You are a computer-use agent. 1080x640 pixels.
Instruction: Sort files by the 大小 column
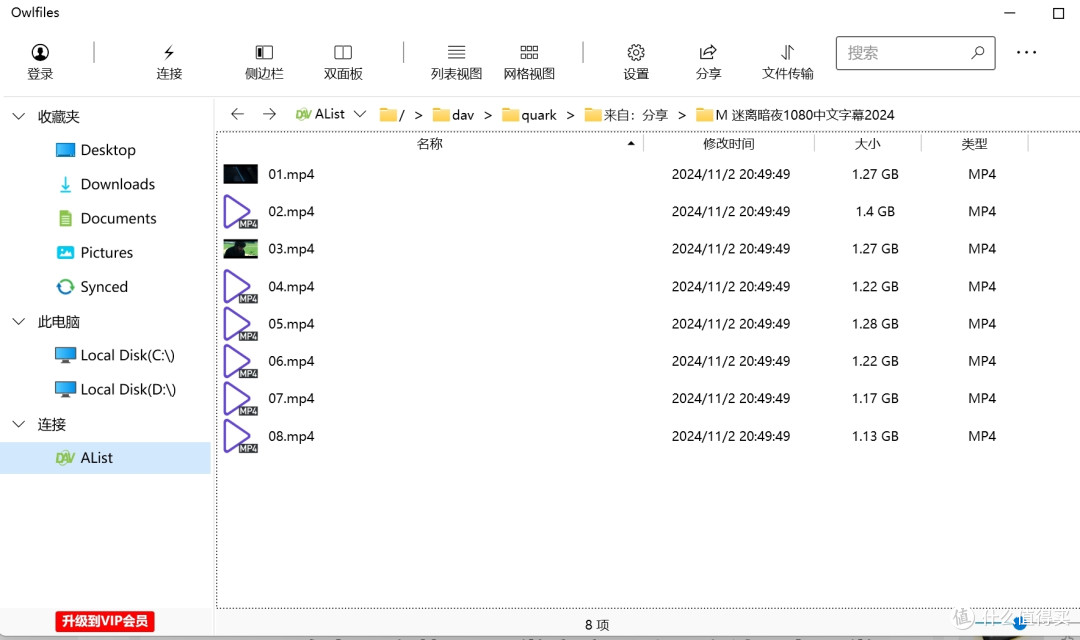point(868,143)
